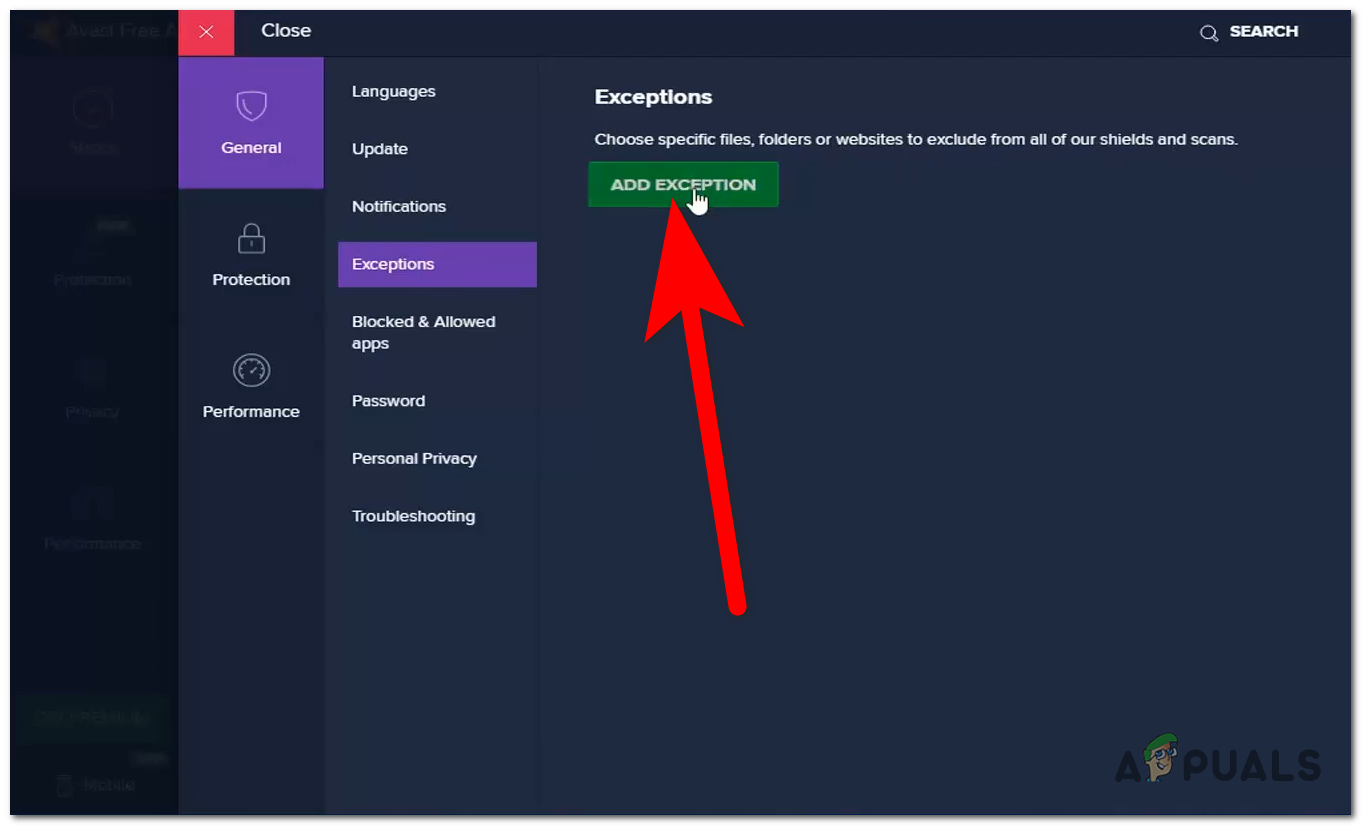Select the highlighted Exceptions section
The width and height of the screenshot is (1362, 826).
point(392,264)
